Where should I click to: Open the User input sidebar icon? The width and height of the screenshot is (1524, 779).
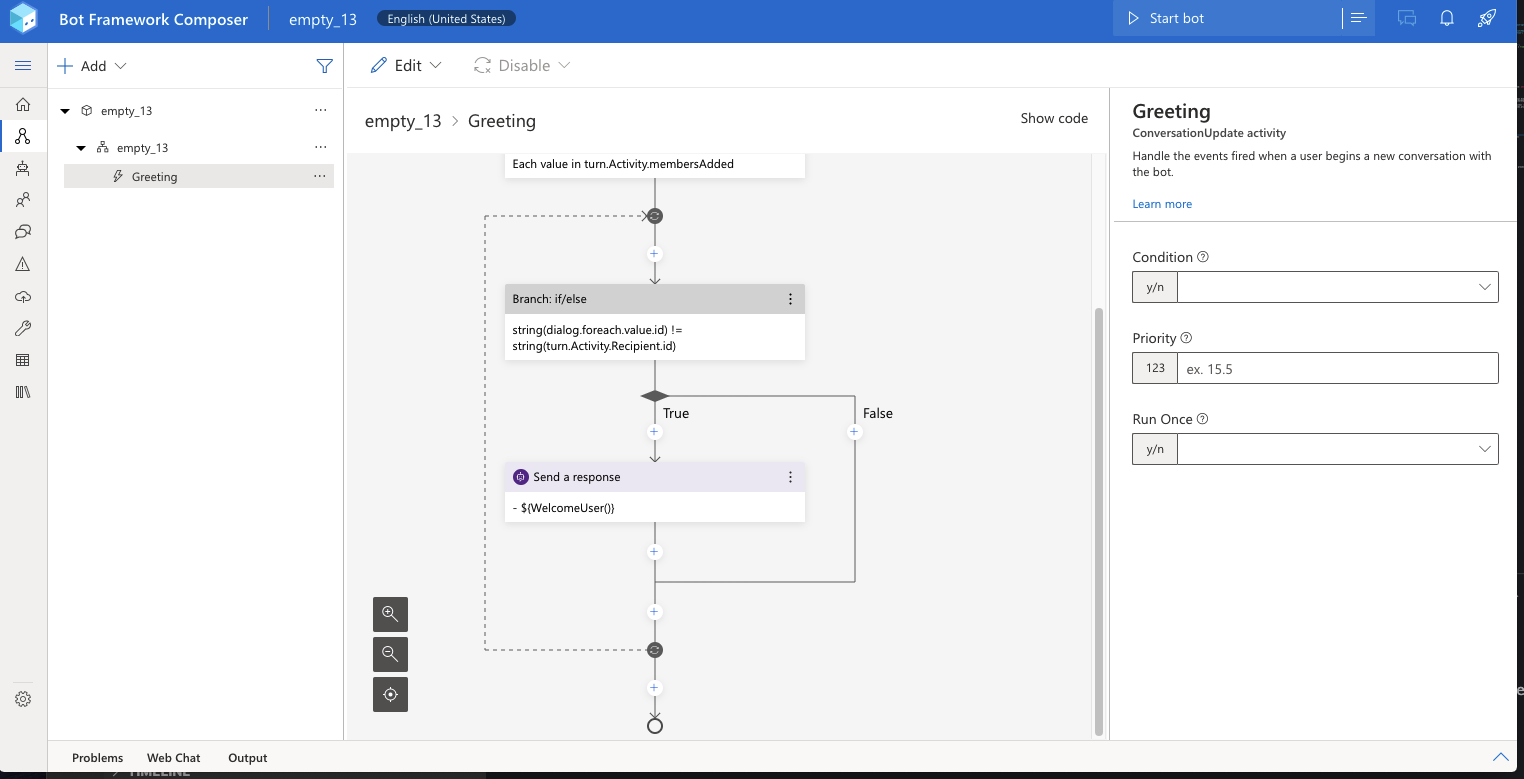[x=23, y=200]
